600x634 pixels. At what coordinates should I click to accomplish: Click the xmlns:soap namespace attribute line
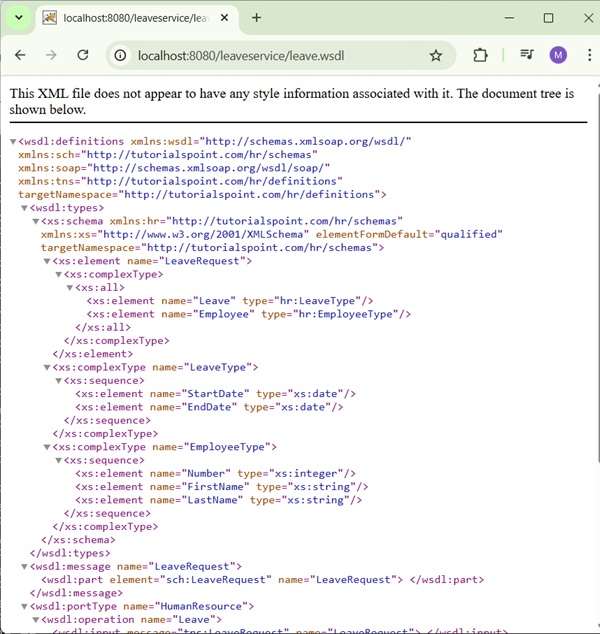(x=174, y=168)
